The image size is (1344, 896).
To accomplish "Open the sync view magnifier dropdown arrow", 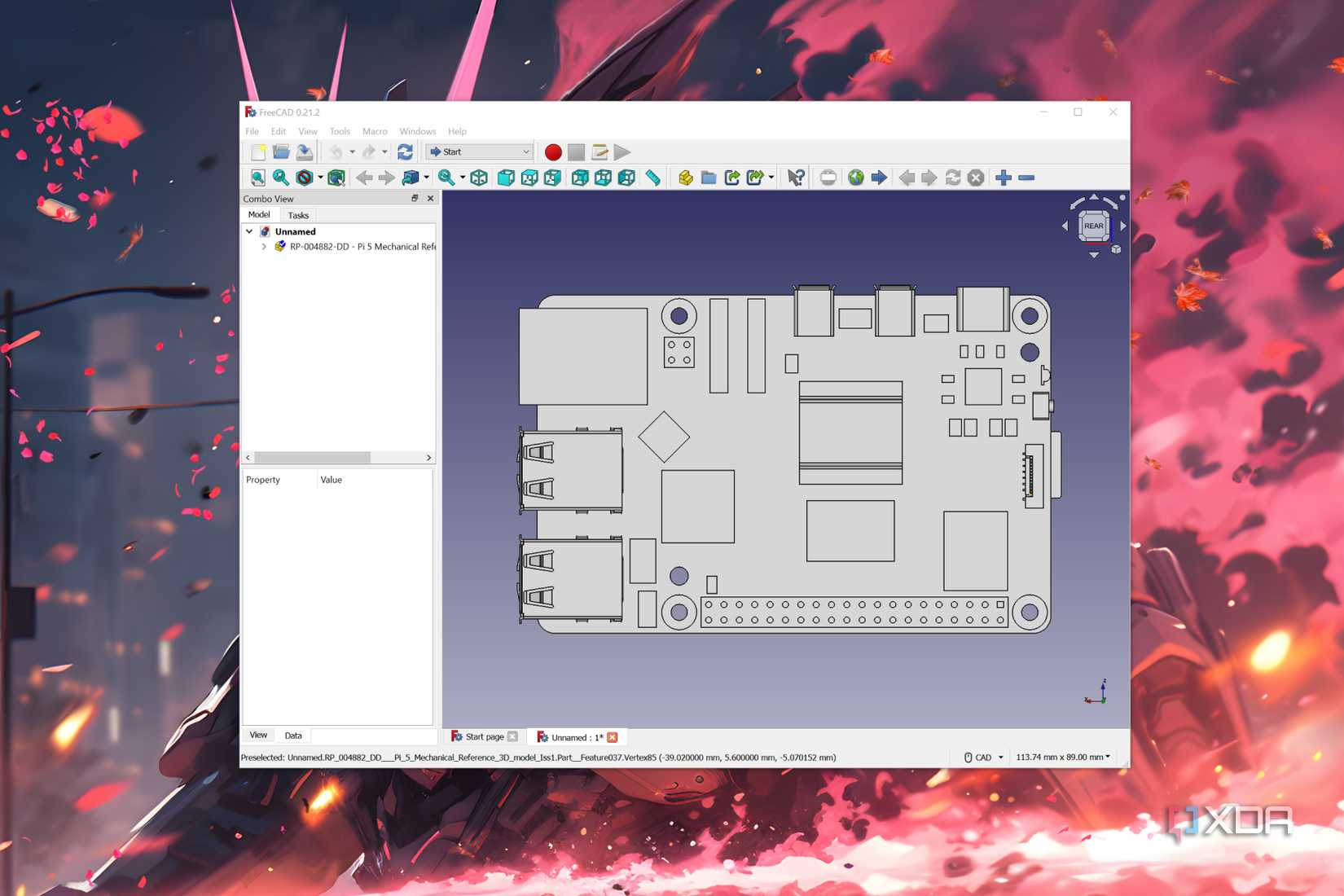I will [462, 178].
